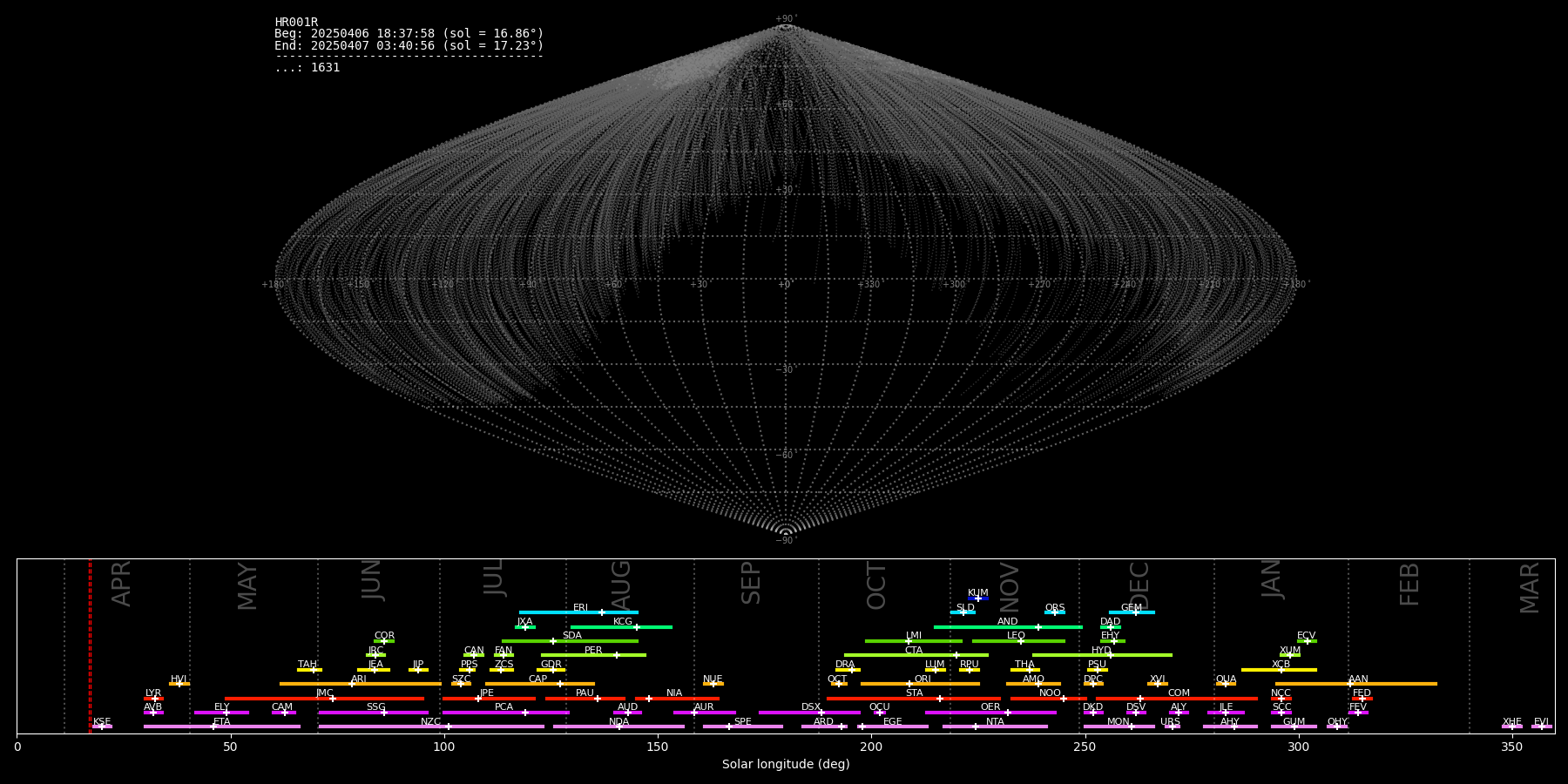Click the red dashed current solar longitude line
Image resolution: width=1568 pixels, height=784 pixels.
90,645
